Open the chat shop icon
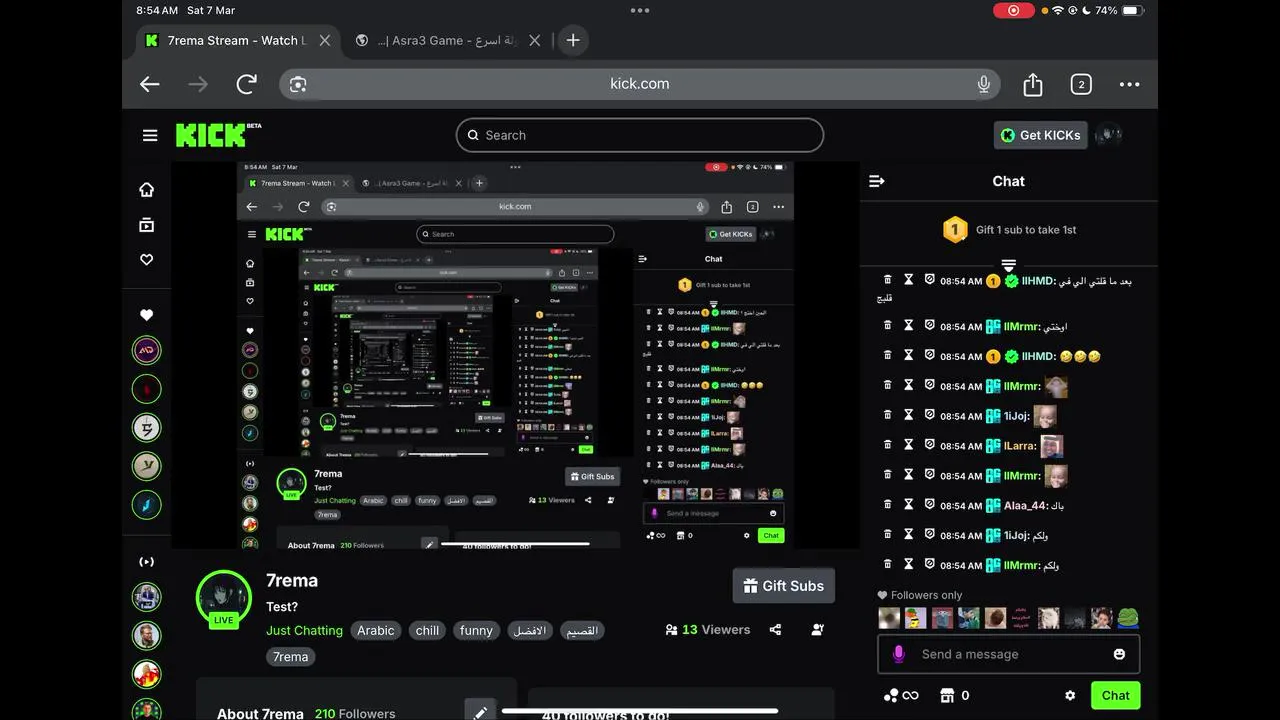Screen dimensions: 1280x720 (947, 695)
